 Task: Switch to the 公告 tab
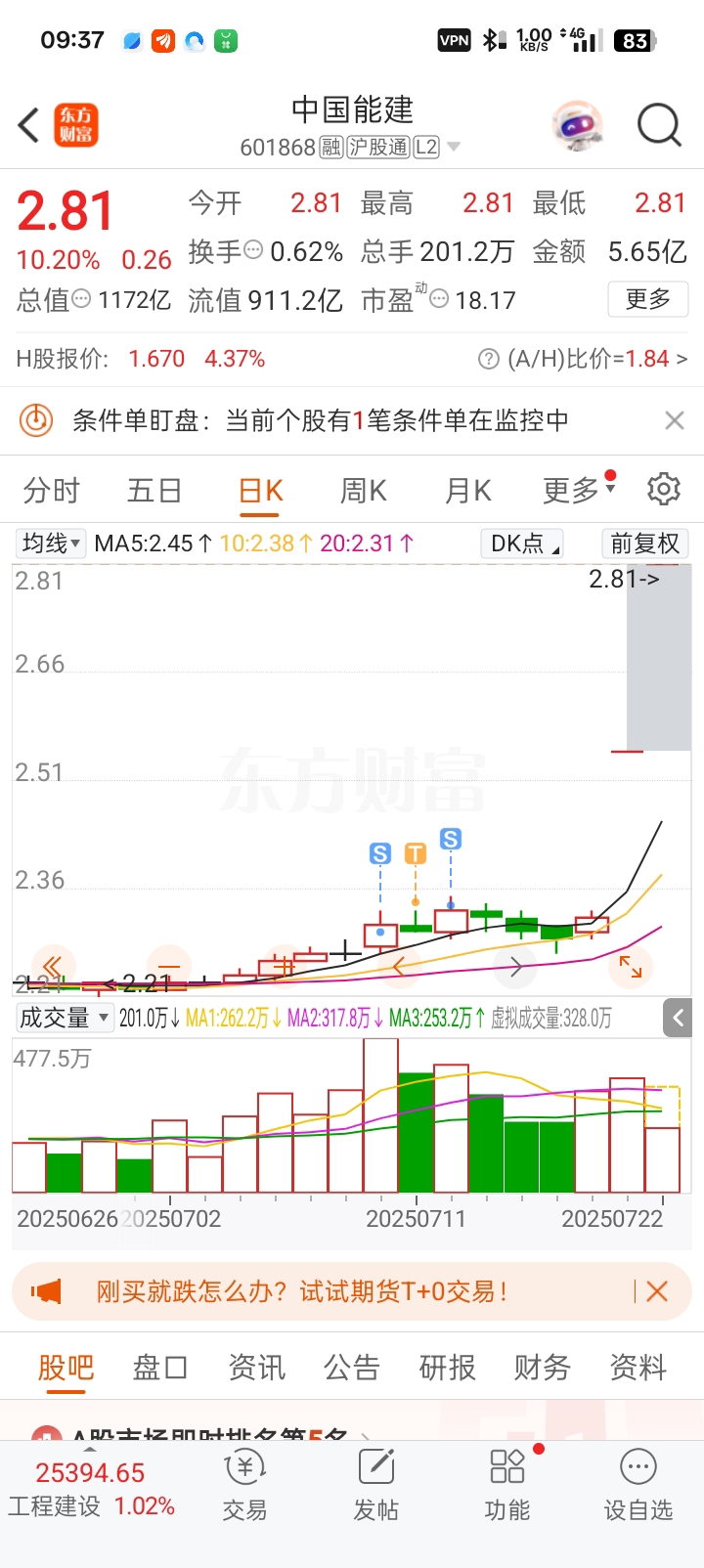[352, 1368]
